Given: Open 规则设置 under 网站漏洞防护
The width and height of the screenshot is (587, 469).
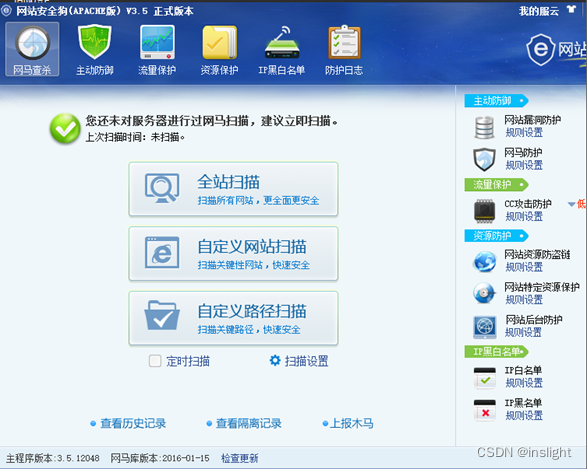Looking at the screenshot, I should 524,133.
